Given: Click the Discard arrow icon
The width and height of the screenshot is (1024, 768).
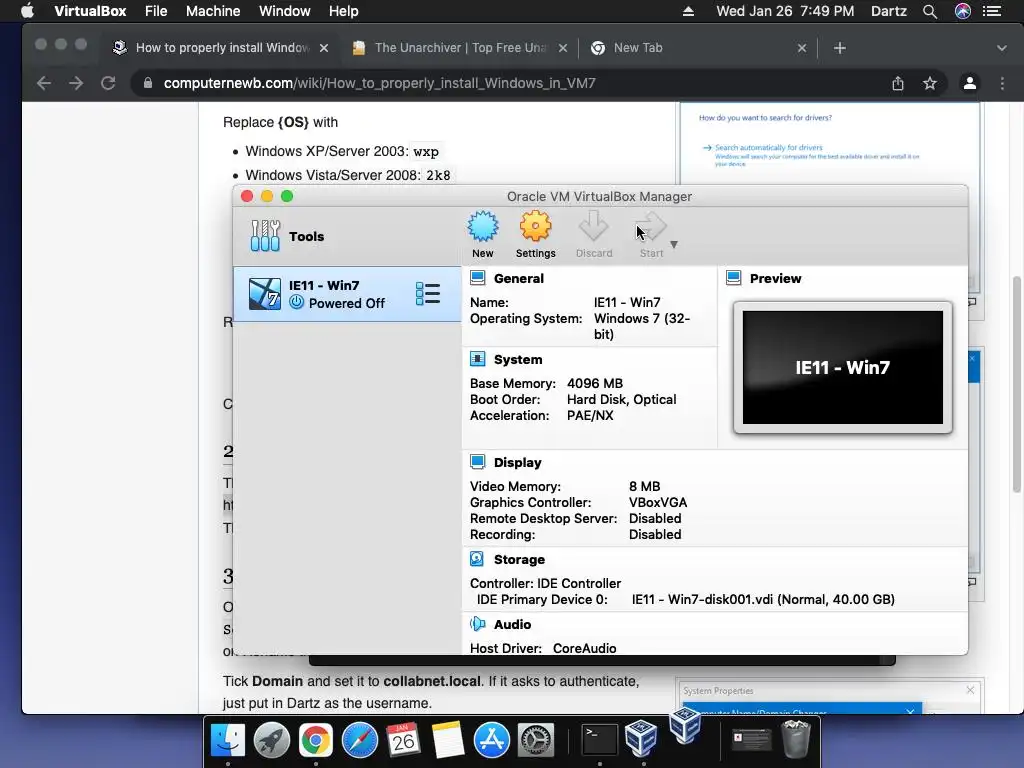Looking at the screenshot, I should point(594,227).
